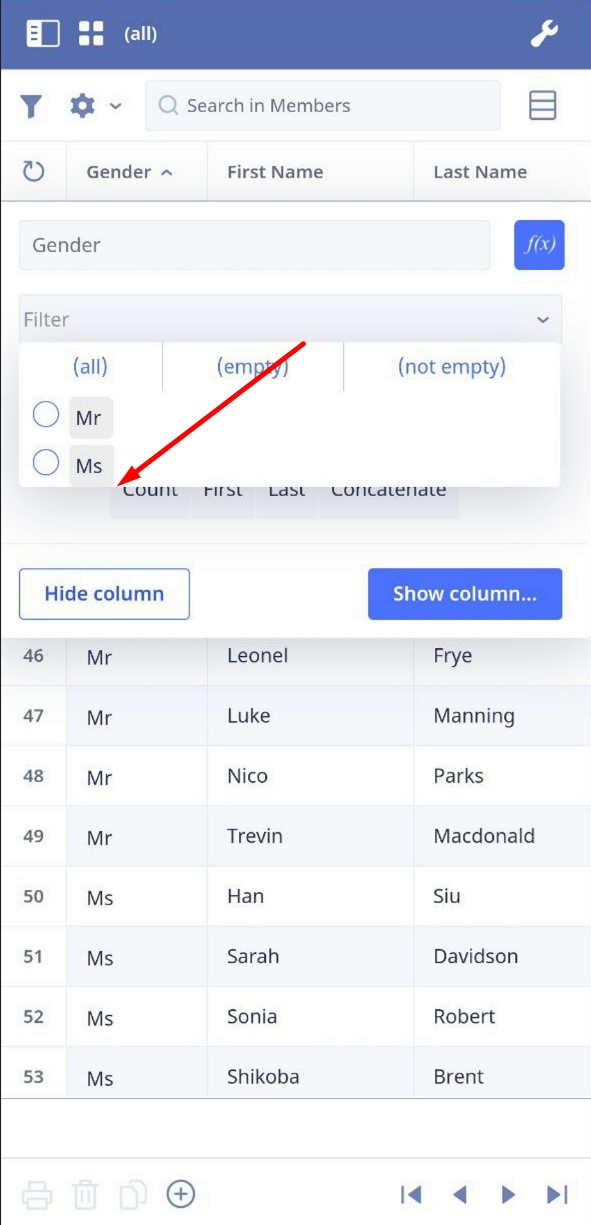Click the Show column... button
The height and width of the screenshot is (1225, 591).
465,594
